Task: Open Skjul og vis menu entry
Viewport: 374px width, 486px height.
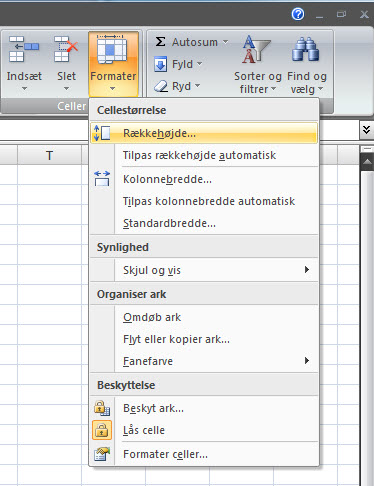Action: coord(204,270)
